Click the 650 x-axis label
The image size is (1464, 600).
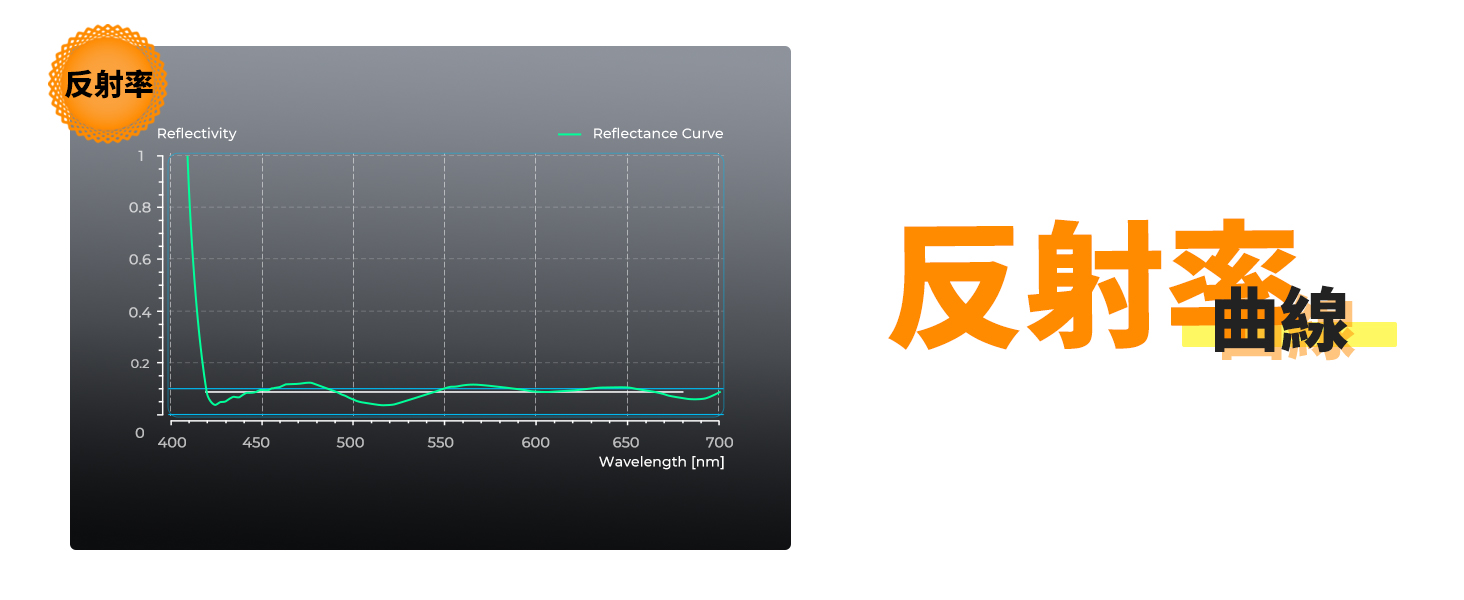pyautogui.click(x=627, y=442)
